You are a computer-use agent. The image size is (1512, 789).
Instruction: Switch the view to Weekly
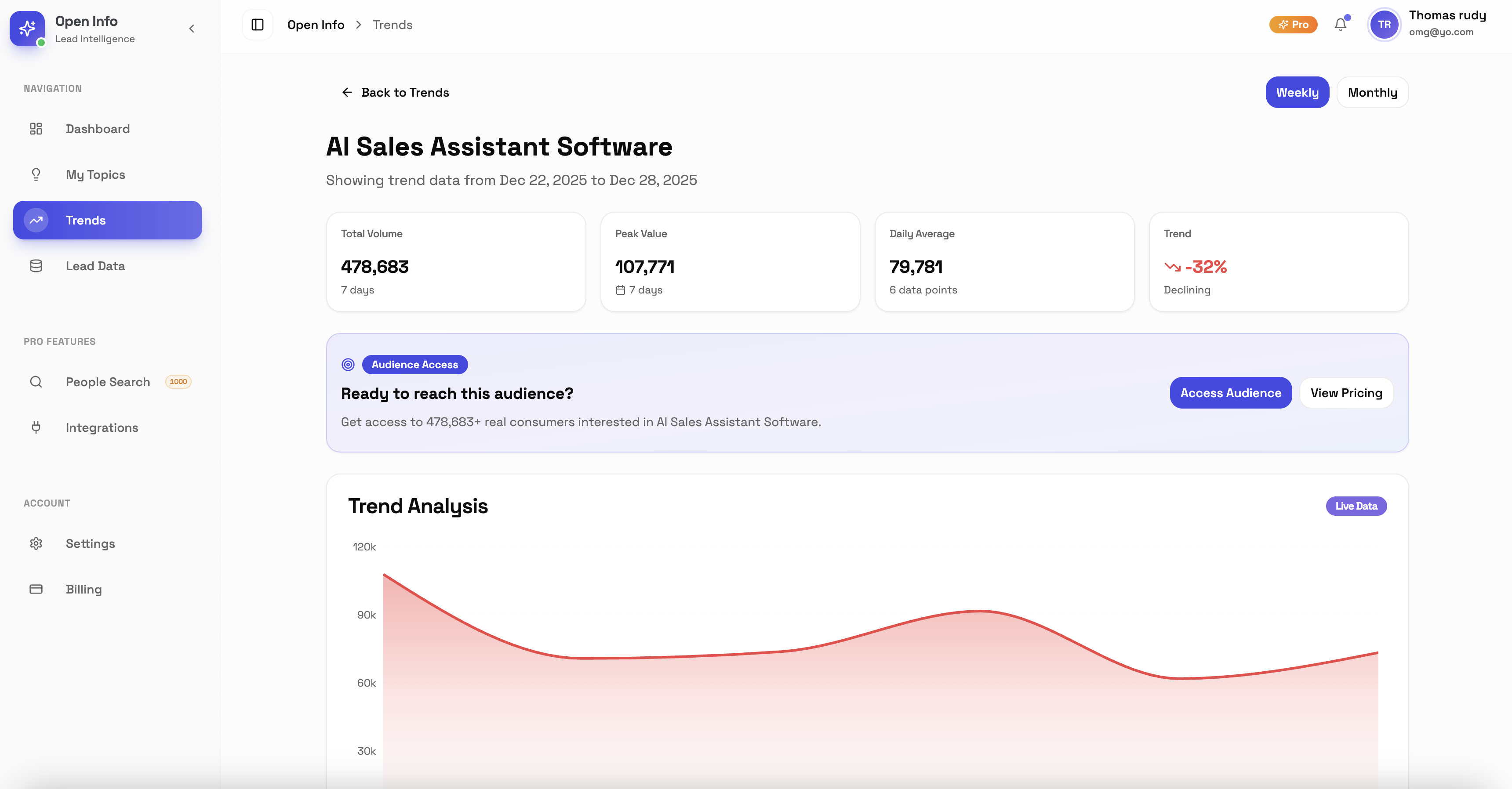[1297, 92]
